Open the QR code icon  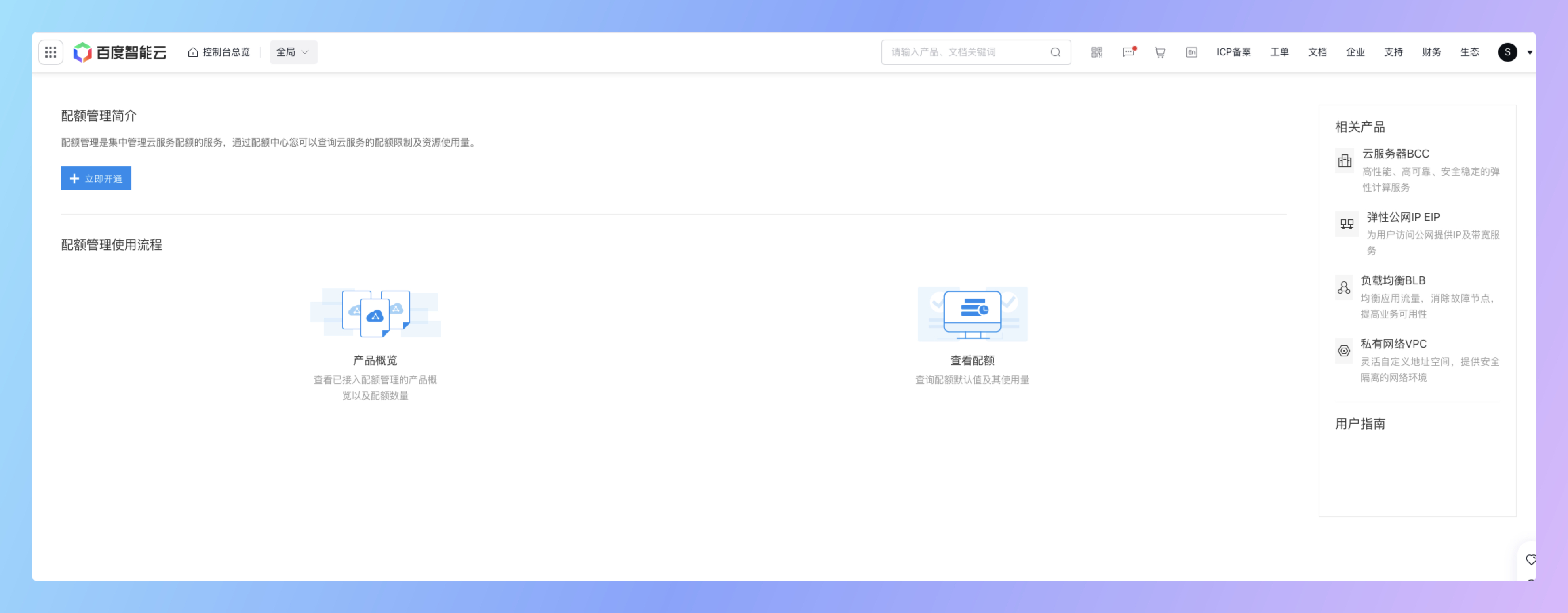click(1097, 52)
